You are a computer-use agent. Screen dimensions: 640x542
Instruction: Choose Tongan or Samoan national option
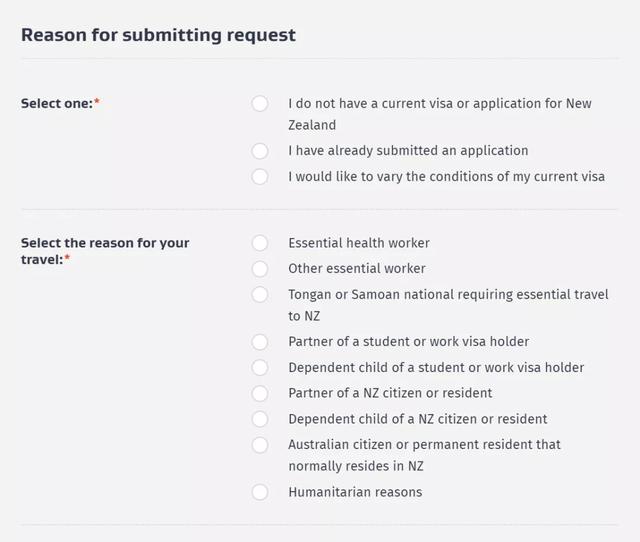pyautogui.click(x=260, y=295)
